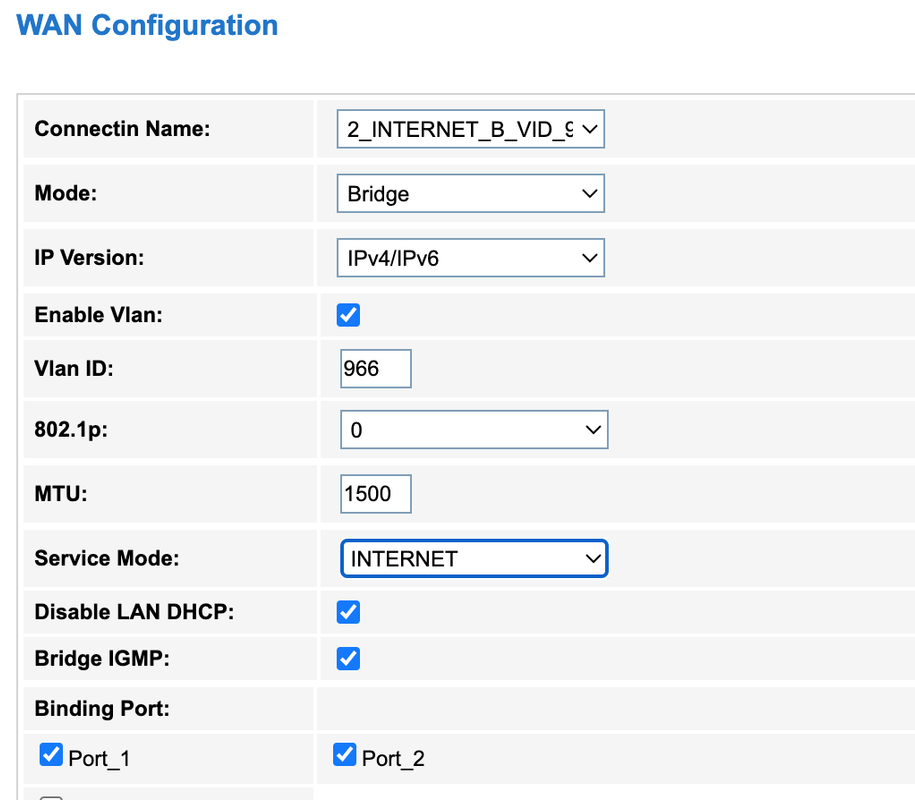Click the Connectin Name label
The image size is (915, 800).
click(x=122, y=129)
